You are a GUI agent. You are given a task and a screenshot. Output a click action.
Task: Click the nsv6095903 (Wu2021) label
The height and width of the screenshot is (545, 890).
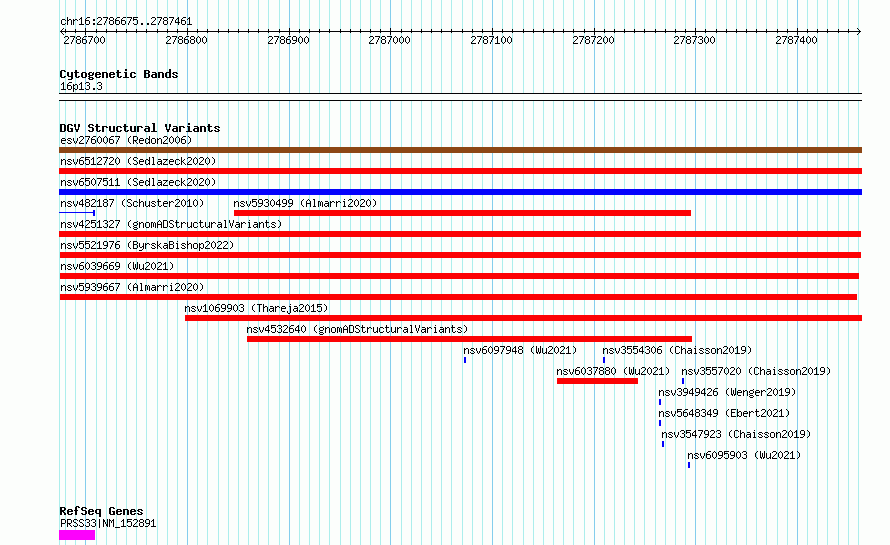pos(744,455)
